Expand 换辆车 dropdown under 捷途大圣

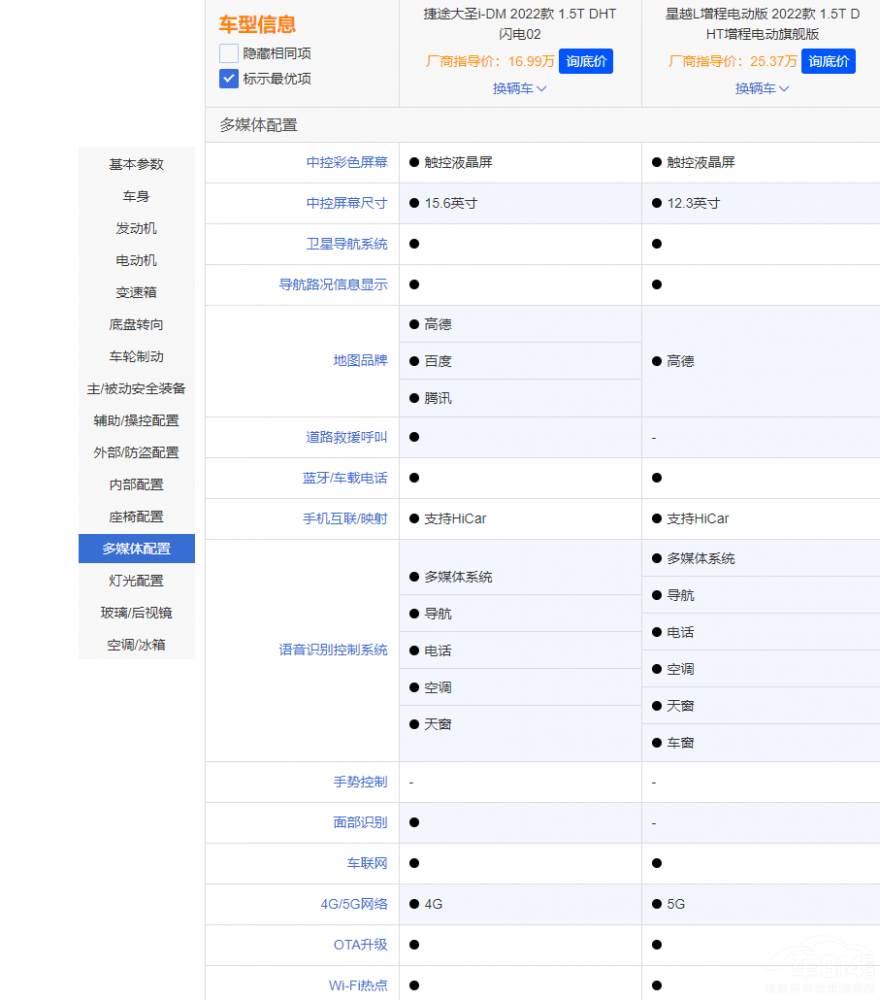(520, 88)
